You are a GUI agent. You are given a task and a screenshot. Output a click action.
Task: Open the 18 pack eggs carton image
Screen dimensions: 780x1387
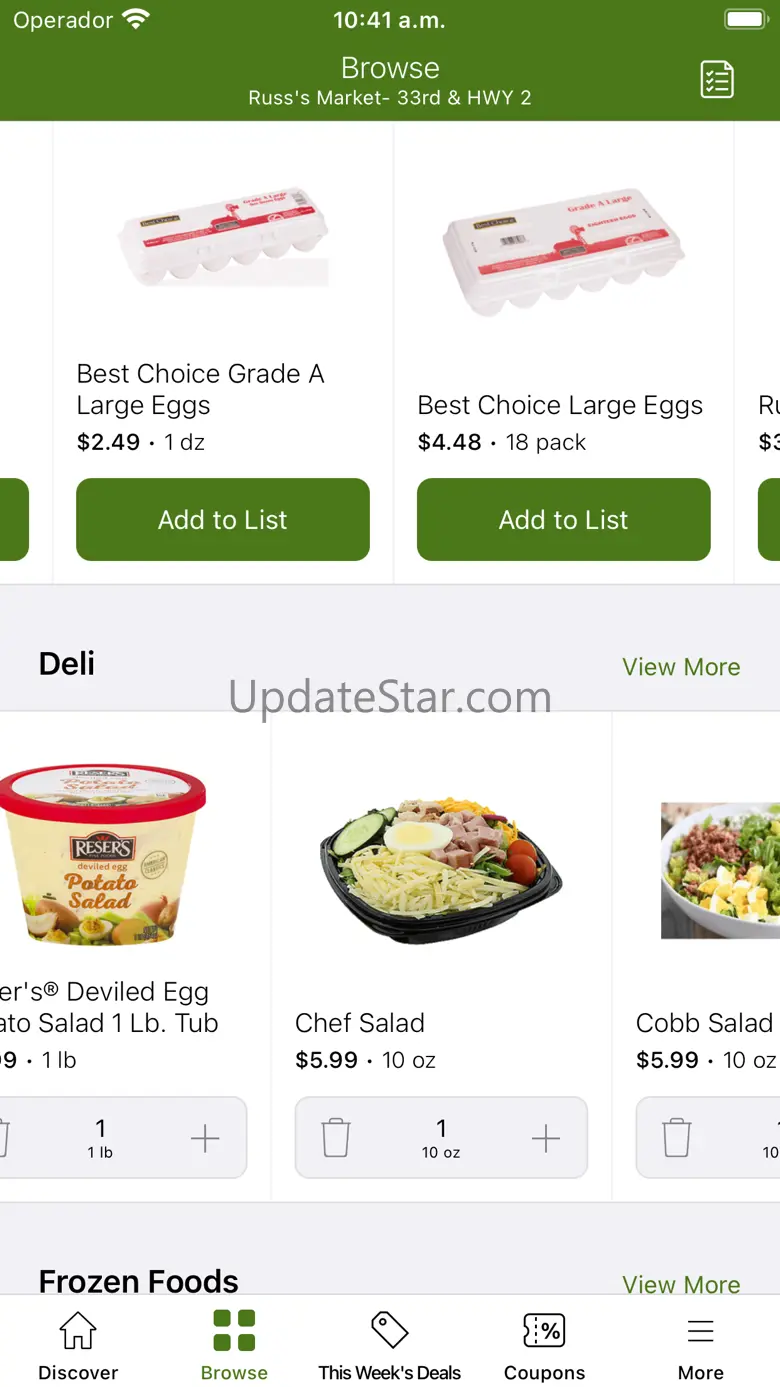click(564, 250)
